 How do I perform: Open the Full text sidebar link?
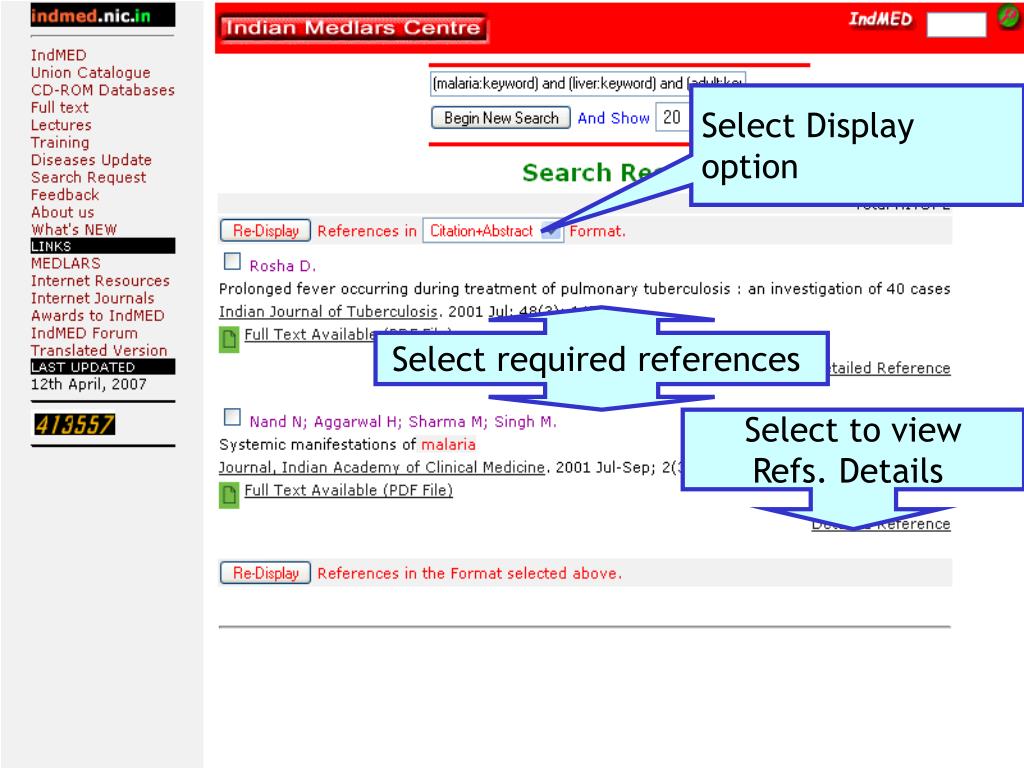click(x=59, y=107)
